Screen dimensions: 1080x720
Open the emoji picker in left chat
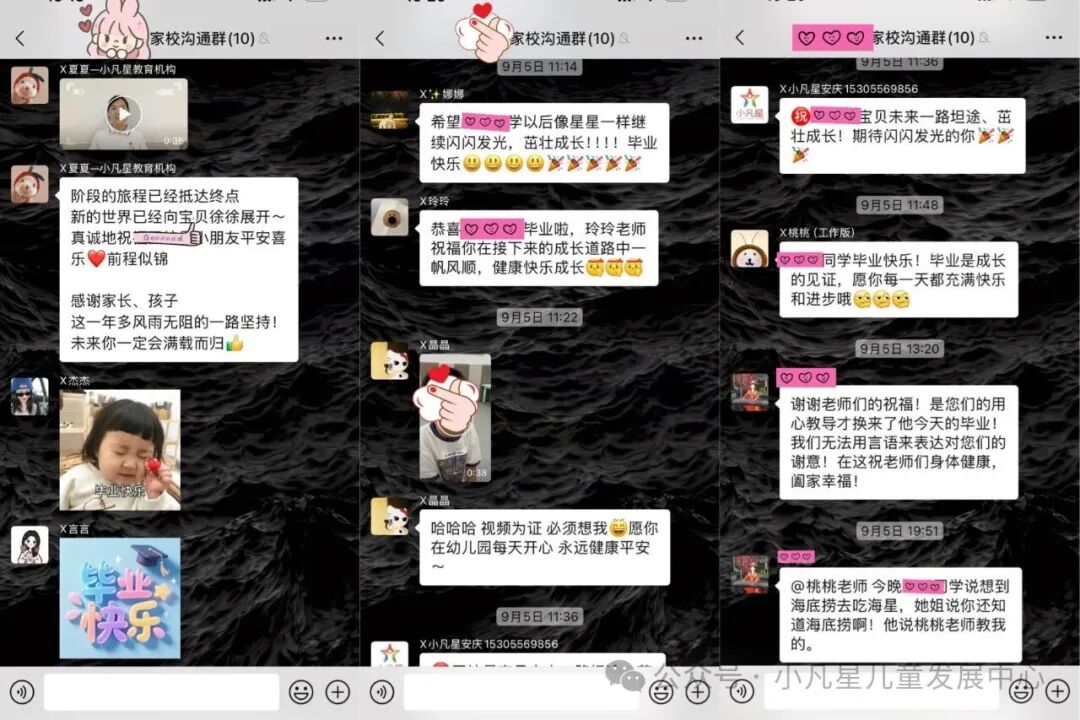tap(301, 692)
